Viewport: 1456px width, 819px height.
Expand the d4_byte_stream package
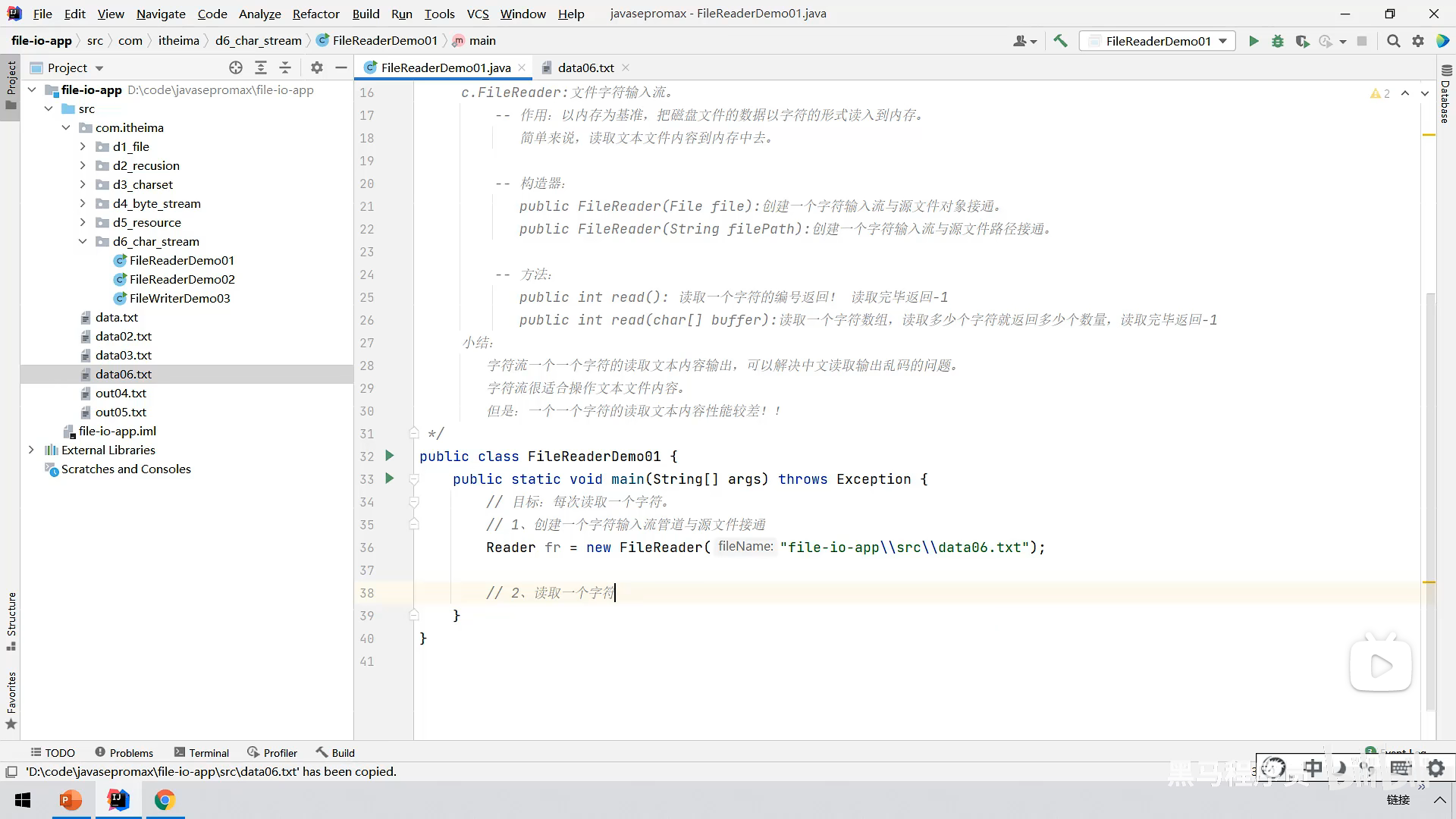83,203
